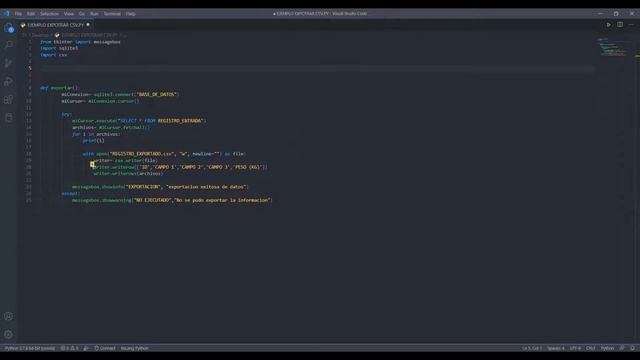Click 'writer= csv.writer(file)' line
This screenshot has height=360, width=640.
click(125, 160)
